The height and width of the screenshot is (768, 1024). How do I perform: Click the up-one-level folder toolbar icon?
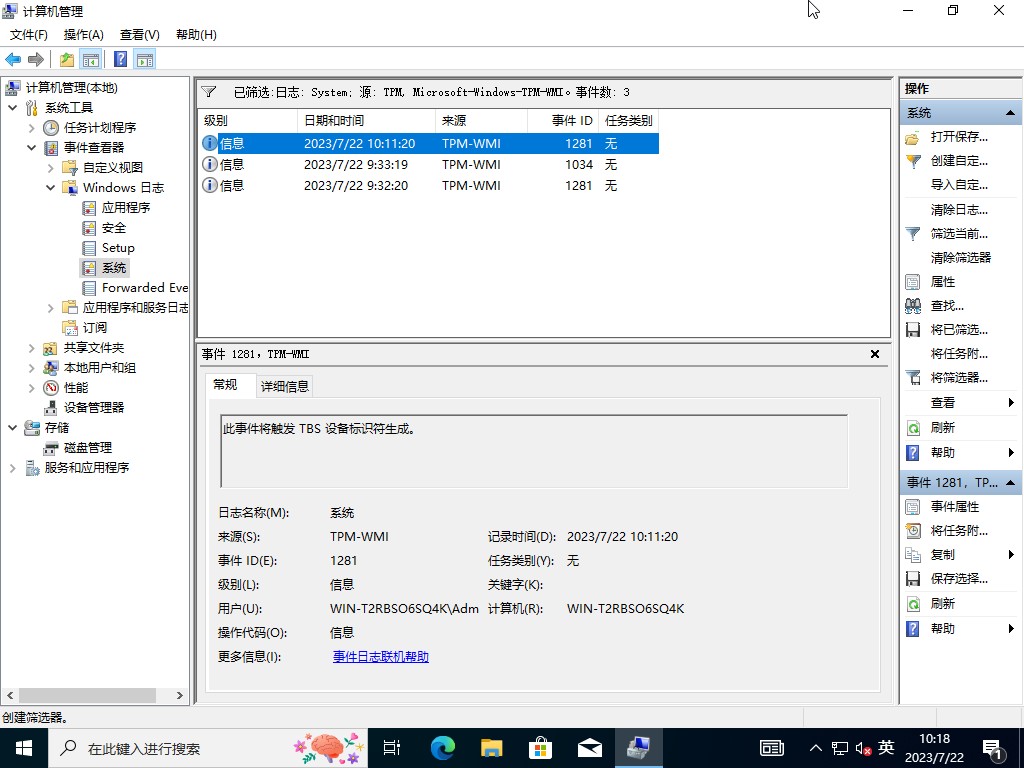tap(67, 59)
